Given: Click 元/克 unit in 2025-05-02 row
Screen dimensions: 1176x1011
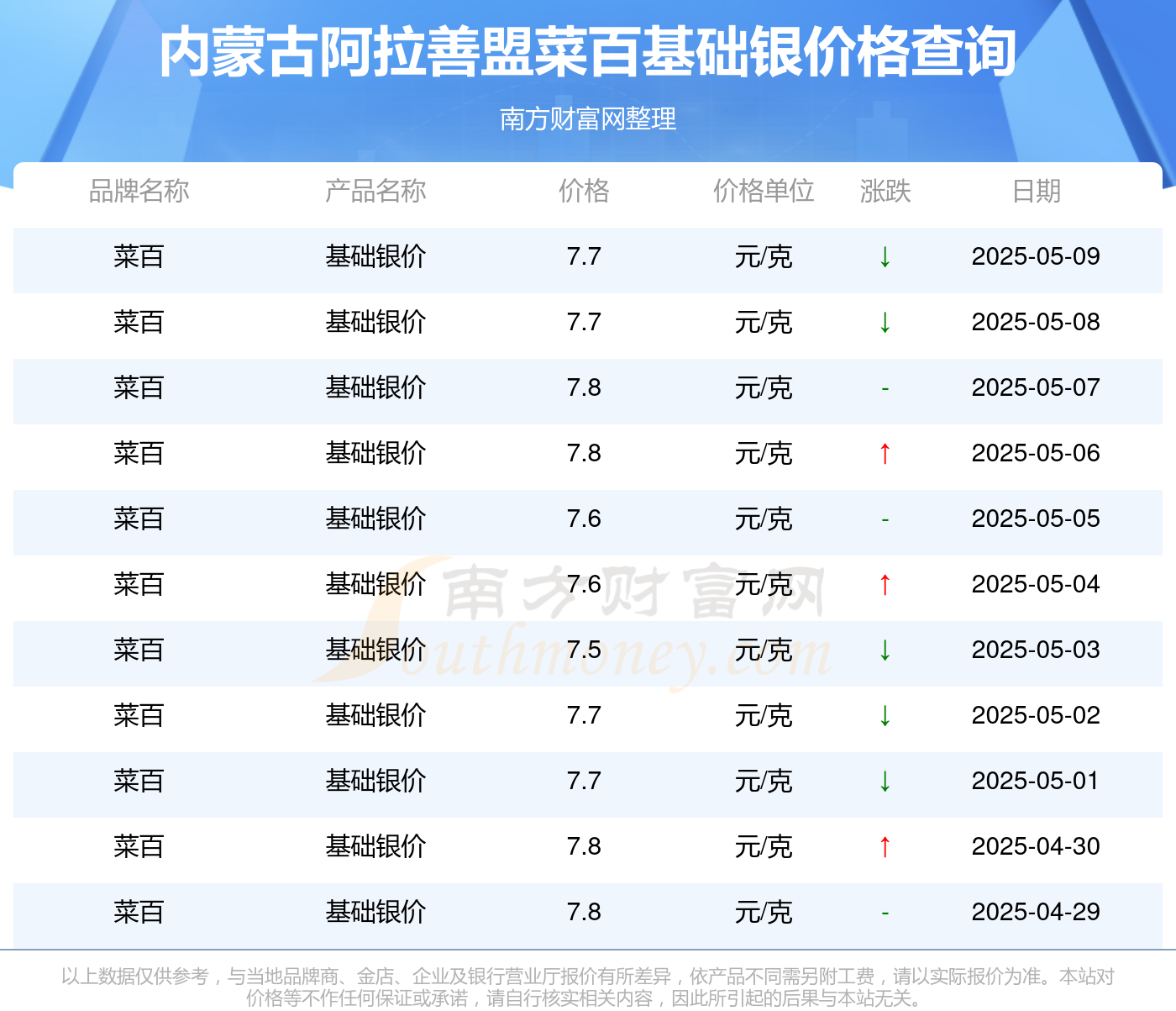Looking at the screenshot, I should coord(764,715).
